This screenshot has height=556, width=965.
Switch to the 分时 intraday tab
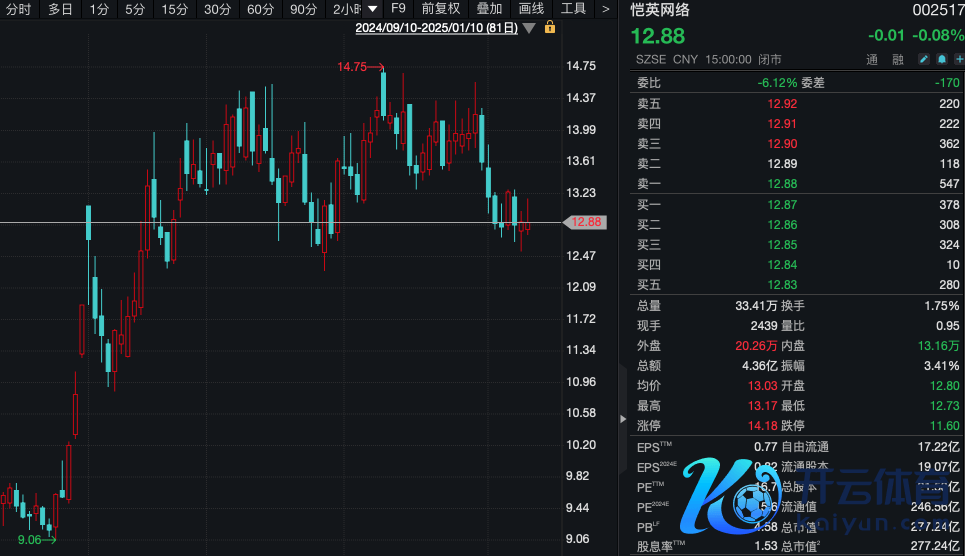click(19, 9)
